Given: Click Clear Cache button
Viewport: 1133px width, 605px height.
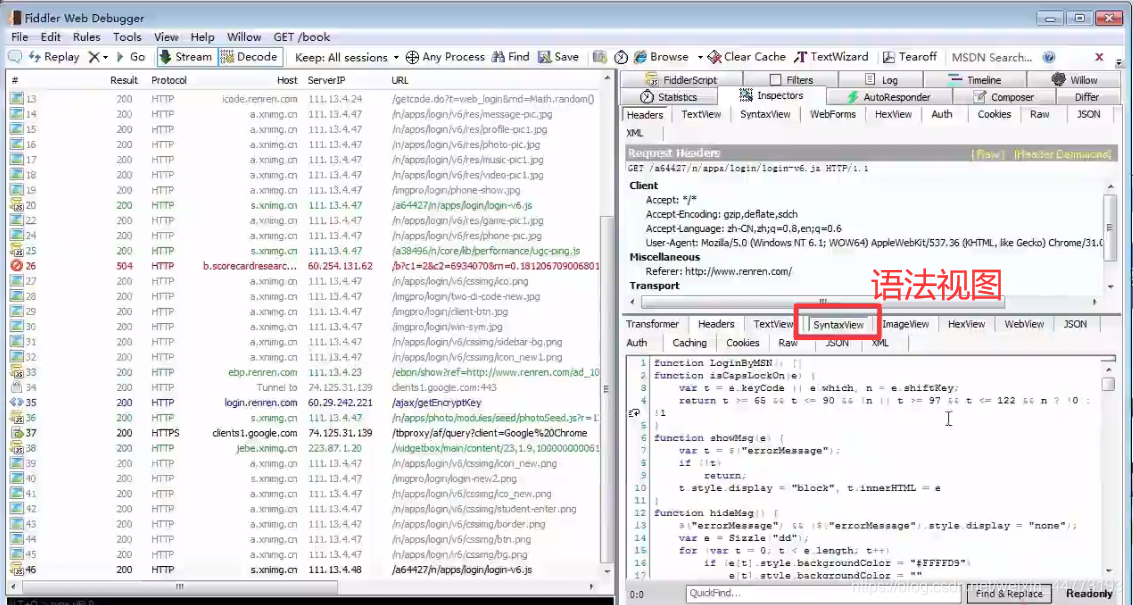Looking at the screenshot, I should click(746, 56).
